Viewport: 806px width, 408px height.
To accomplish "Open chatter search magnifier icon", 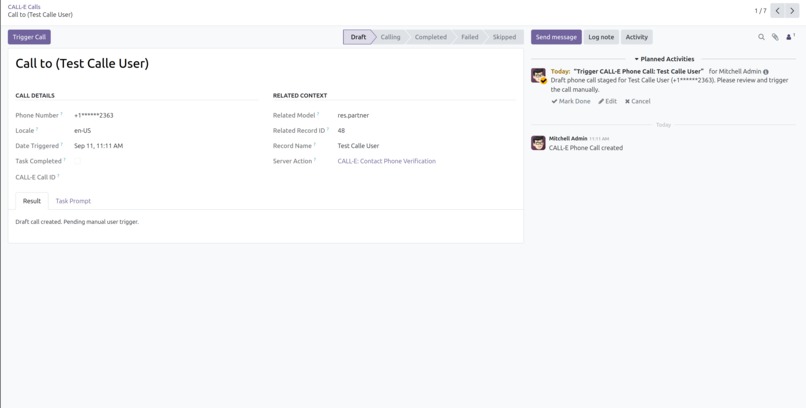I will [761, 37].
